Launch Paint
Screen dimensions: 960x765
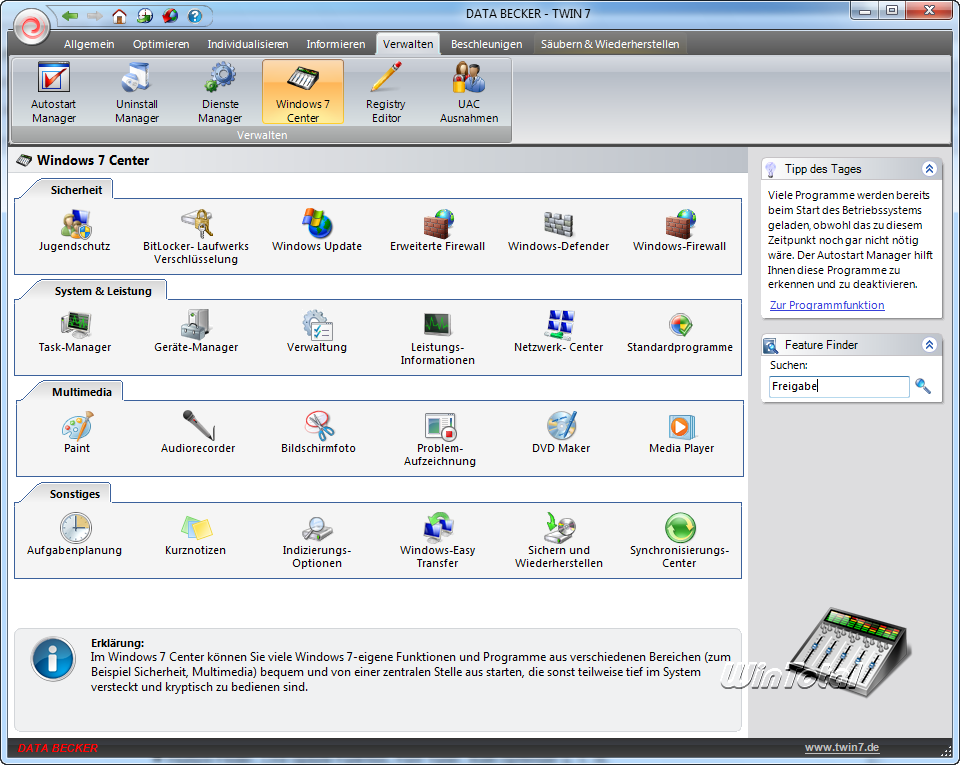77,433
